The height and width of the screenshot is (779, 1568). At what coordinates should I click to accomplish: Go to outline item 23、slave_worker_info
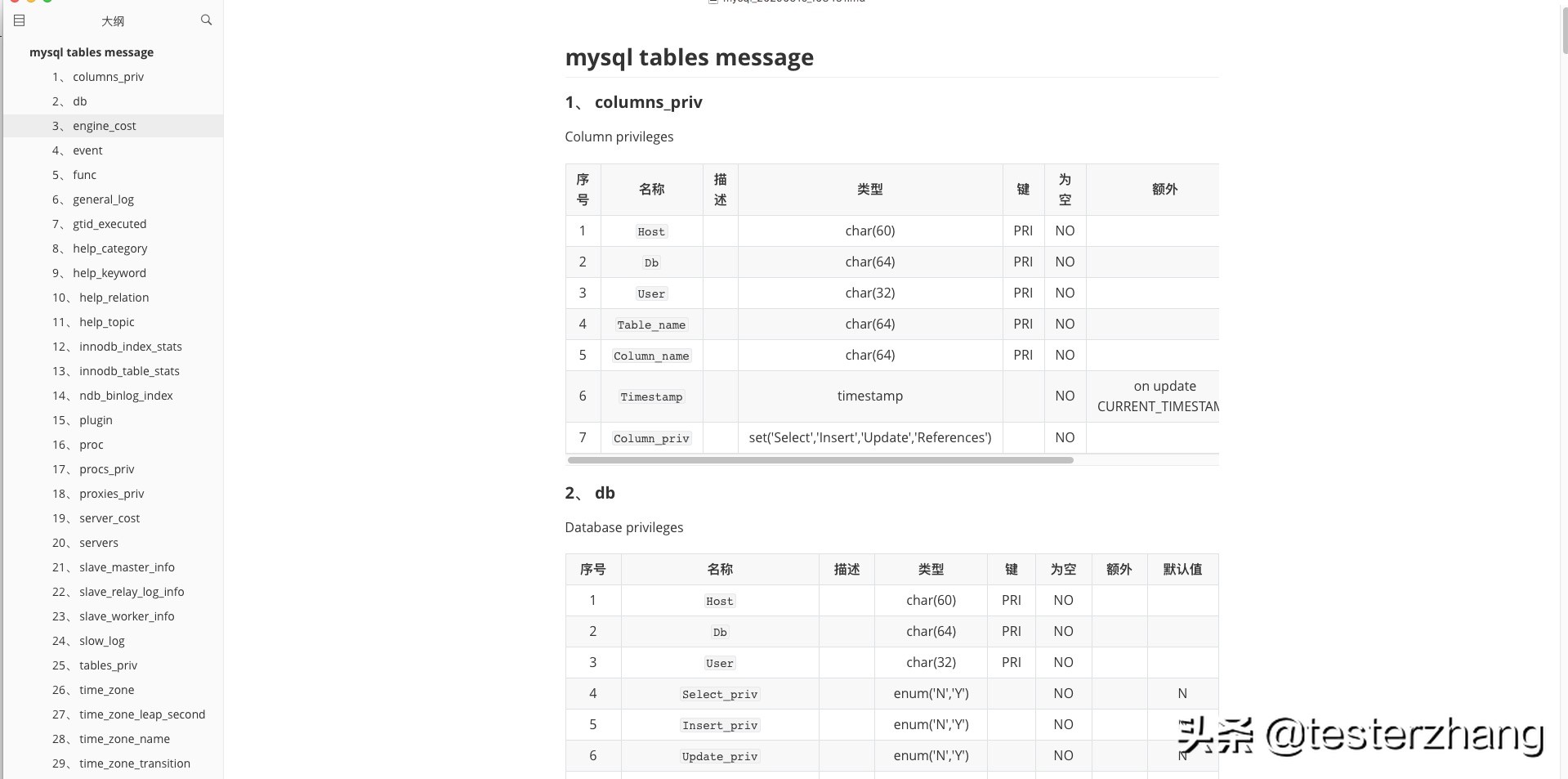[x=114, y=616]
